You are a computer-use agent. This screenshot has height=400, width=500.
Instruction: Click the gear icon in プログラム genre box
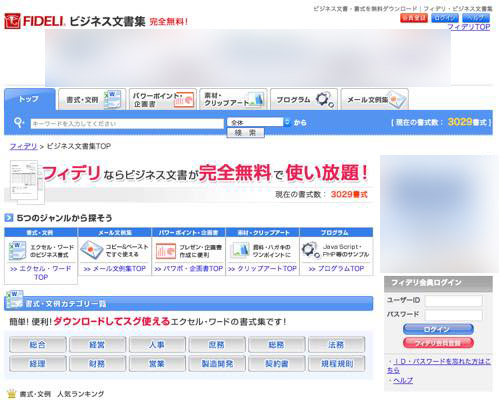310,250
